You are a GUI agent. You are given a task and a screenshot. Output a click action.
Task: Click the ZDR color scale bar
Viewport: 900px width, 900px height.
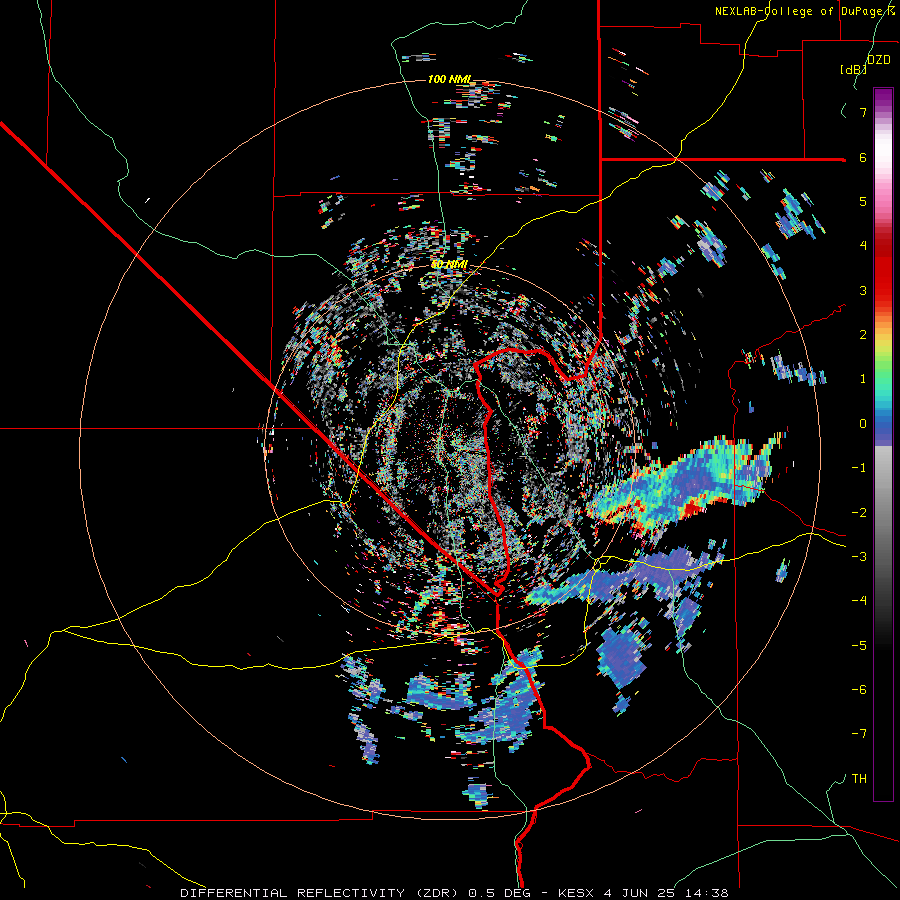(883, 444)
